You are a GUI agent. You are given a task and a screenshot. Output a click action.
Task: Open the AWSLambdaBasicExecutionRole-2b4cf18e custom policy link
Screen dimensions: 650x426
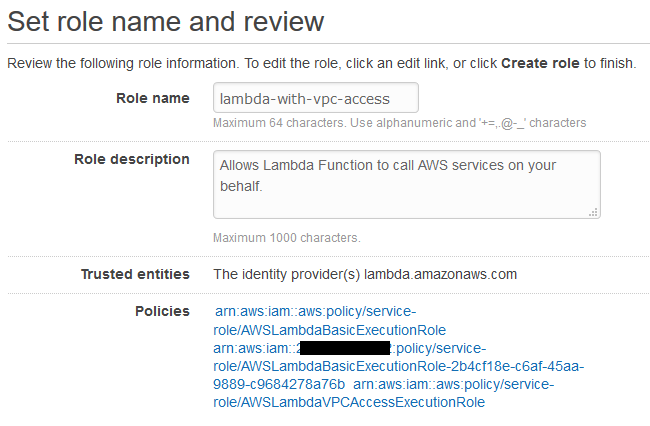[x=398, y=366]
